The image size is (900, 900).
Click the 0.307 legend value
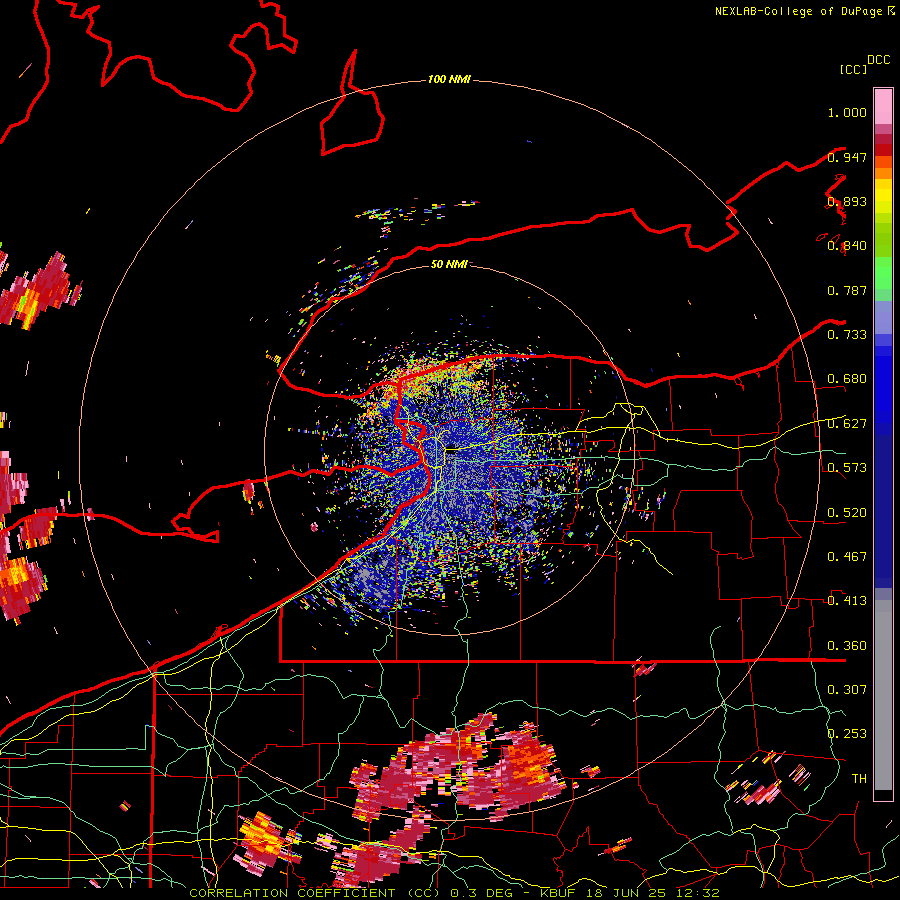847,690
